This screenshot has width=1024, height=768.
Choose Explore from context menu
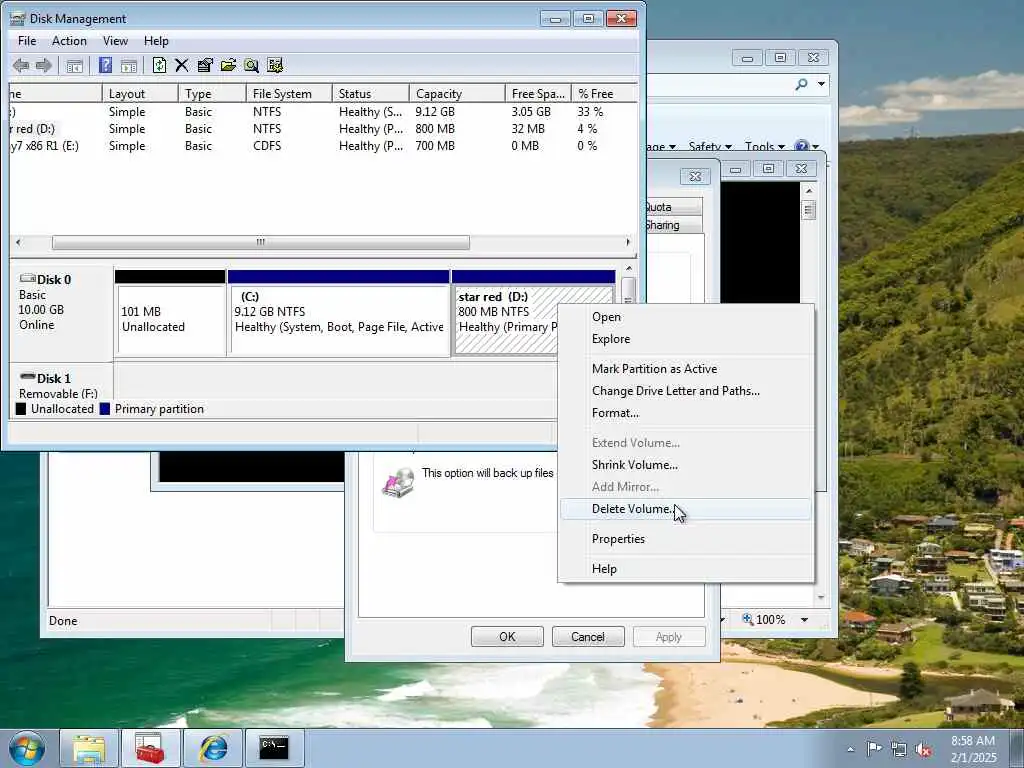(x=685, y=339)
